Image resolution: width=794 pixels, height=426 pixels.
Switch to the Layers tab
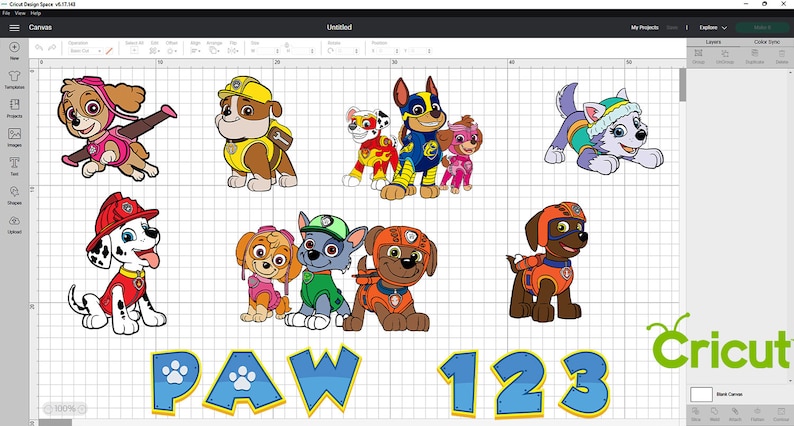tap(713, 42)
